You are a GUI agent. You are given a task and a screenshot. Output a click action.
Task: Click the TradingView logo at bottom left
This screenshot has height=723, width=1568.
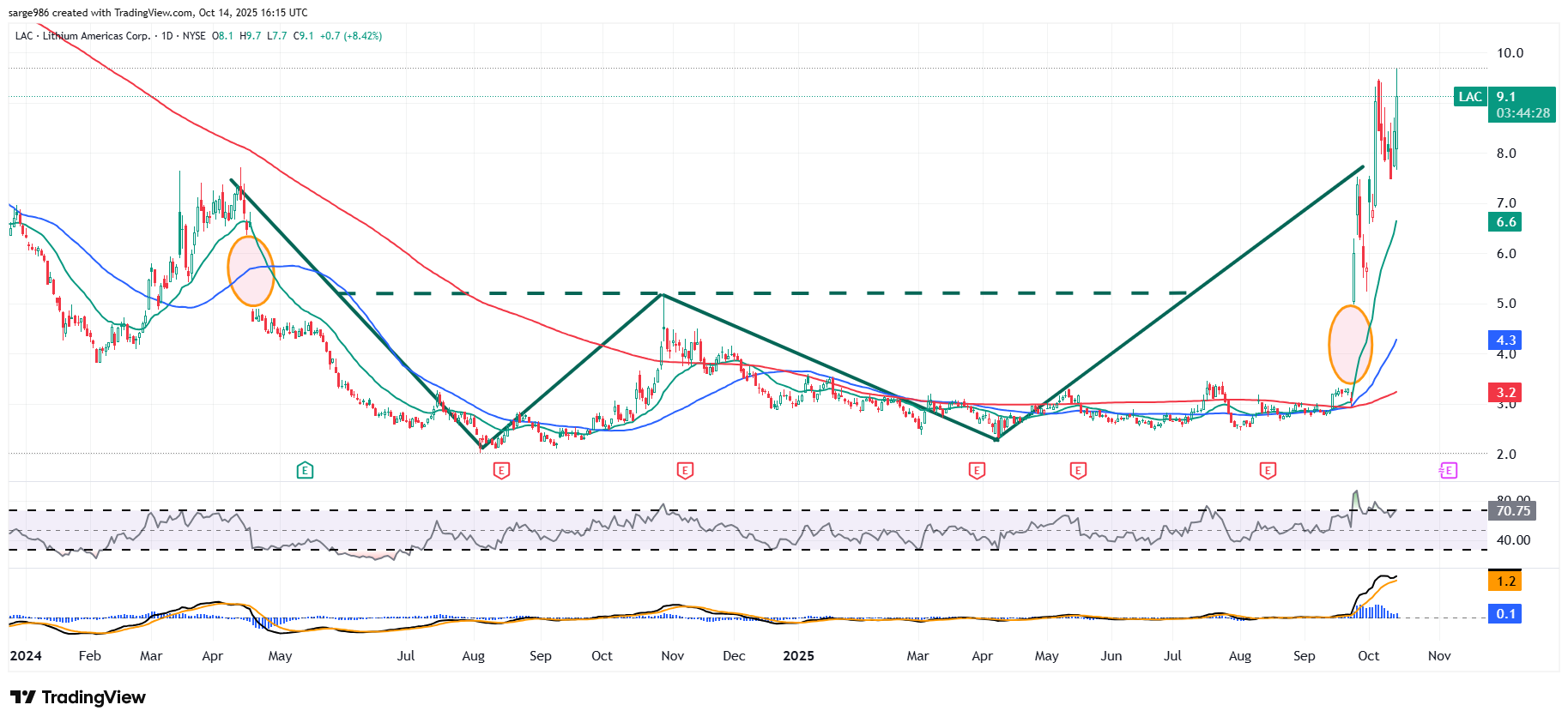tap(78, 697)
